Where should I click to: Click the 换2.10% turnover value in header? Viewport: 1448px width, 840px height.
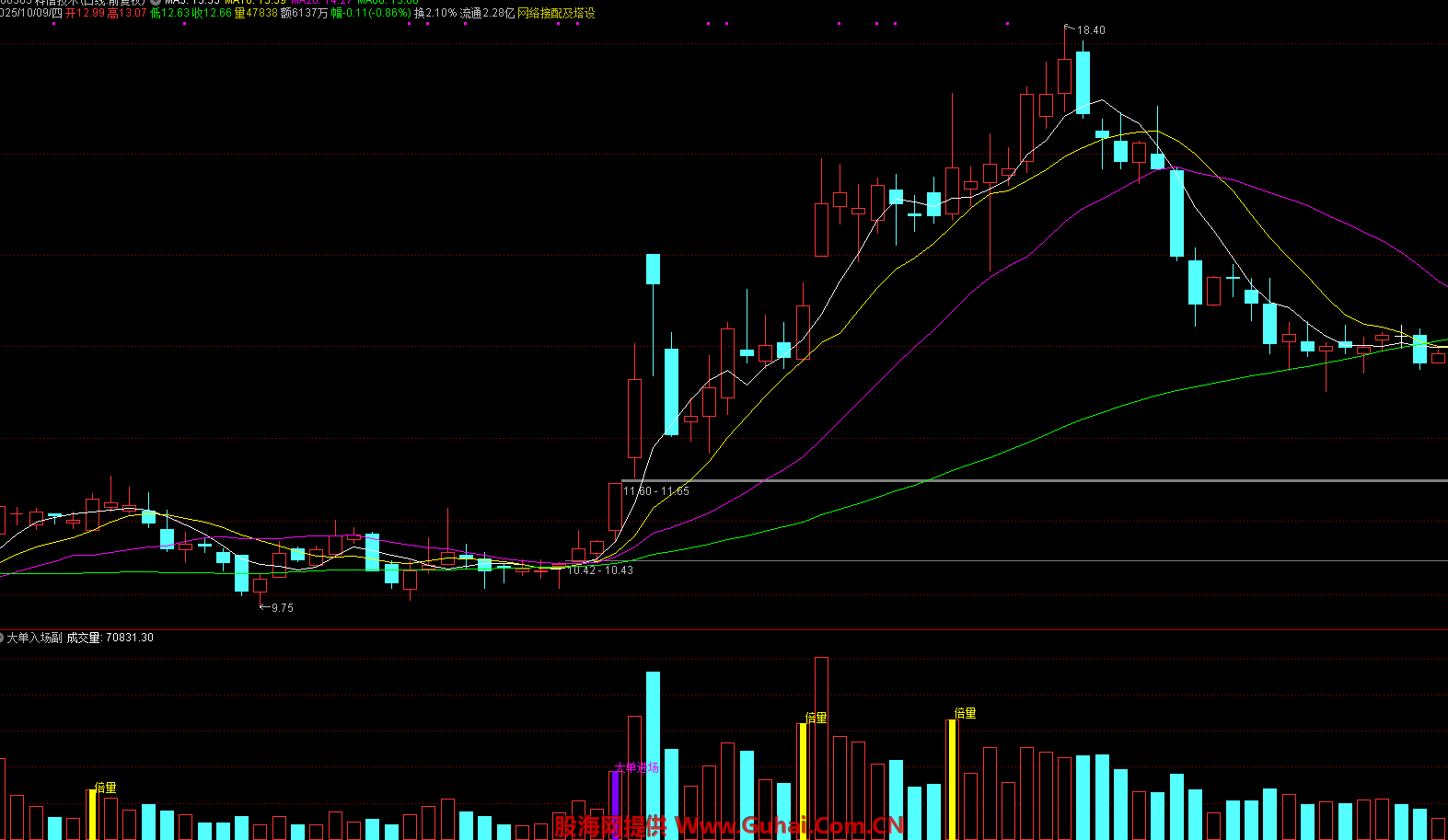[x=434, y=13]
